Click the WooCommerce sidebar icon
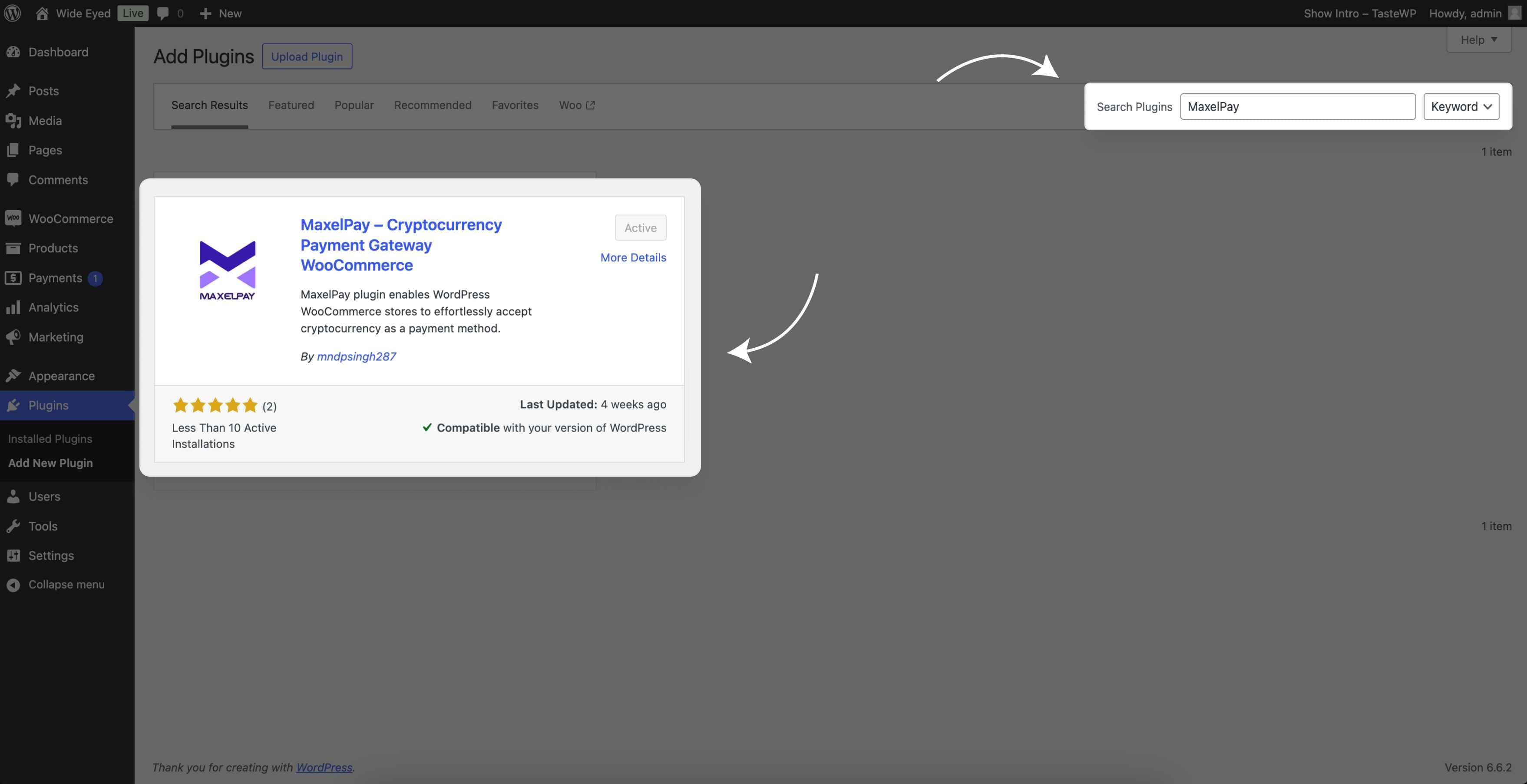The width and height of the screenshot is (1527, 784). coord(13,219)
